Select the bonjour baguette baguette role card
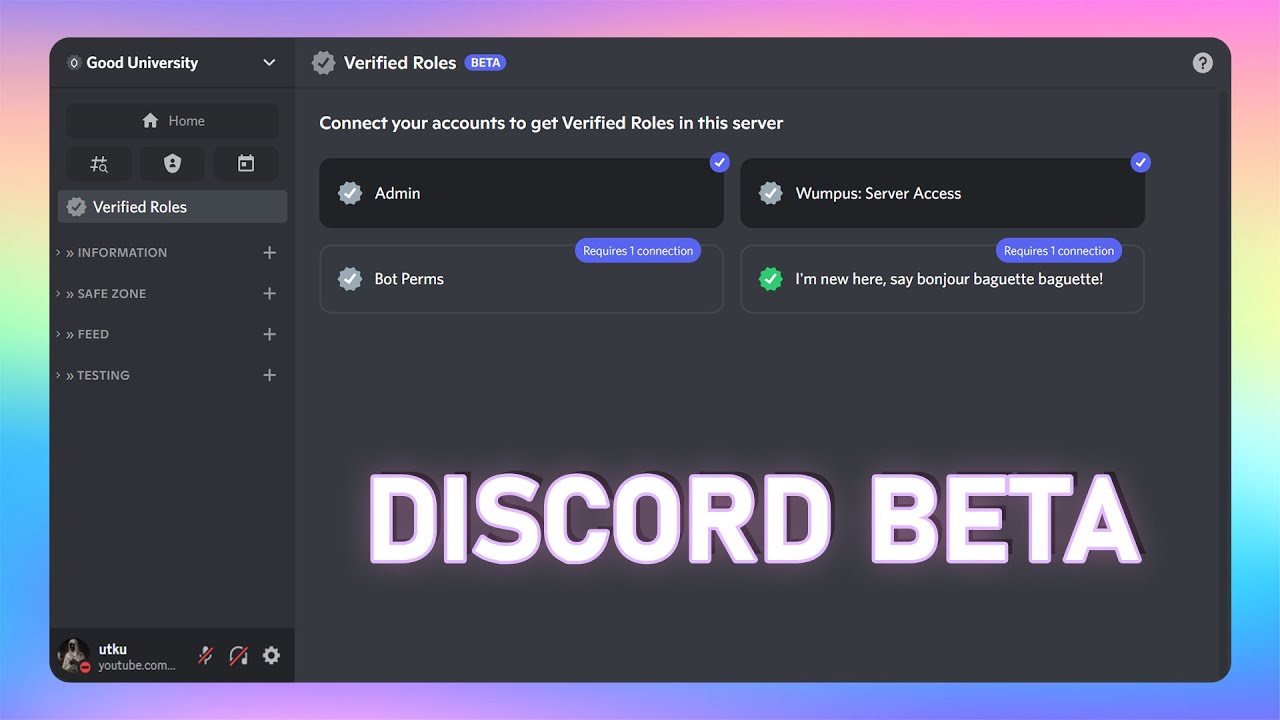The width and height of the screenshot is (1280, 720). coord(942,279)
